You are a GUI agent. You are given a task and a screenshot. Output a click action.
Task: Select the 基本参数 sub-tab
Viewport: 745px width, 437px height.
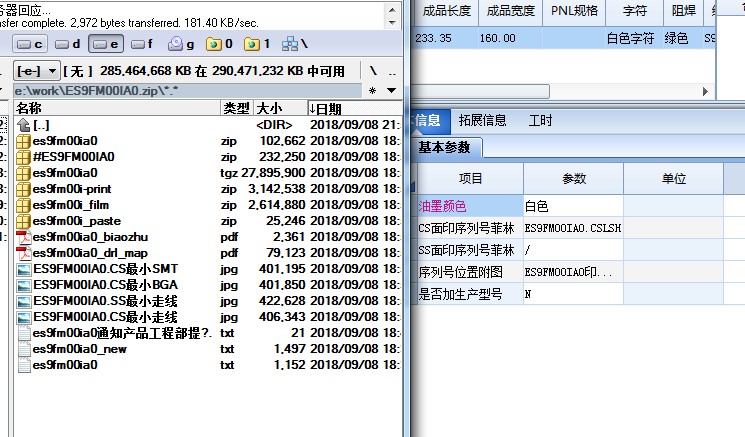[x=445, y=147]
